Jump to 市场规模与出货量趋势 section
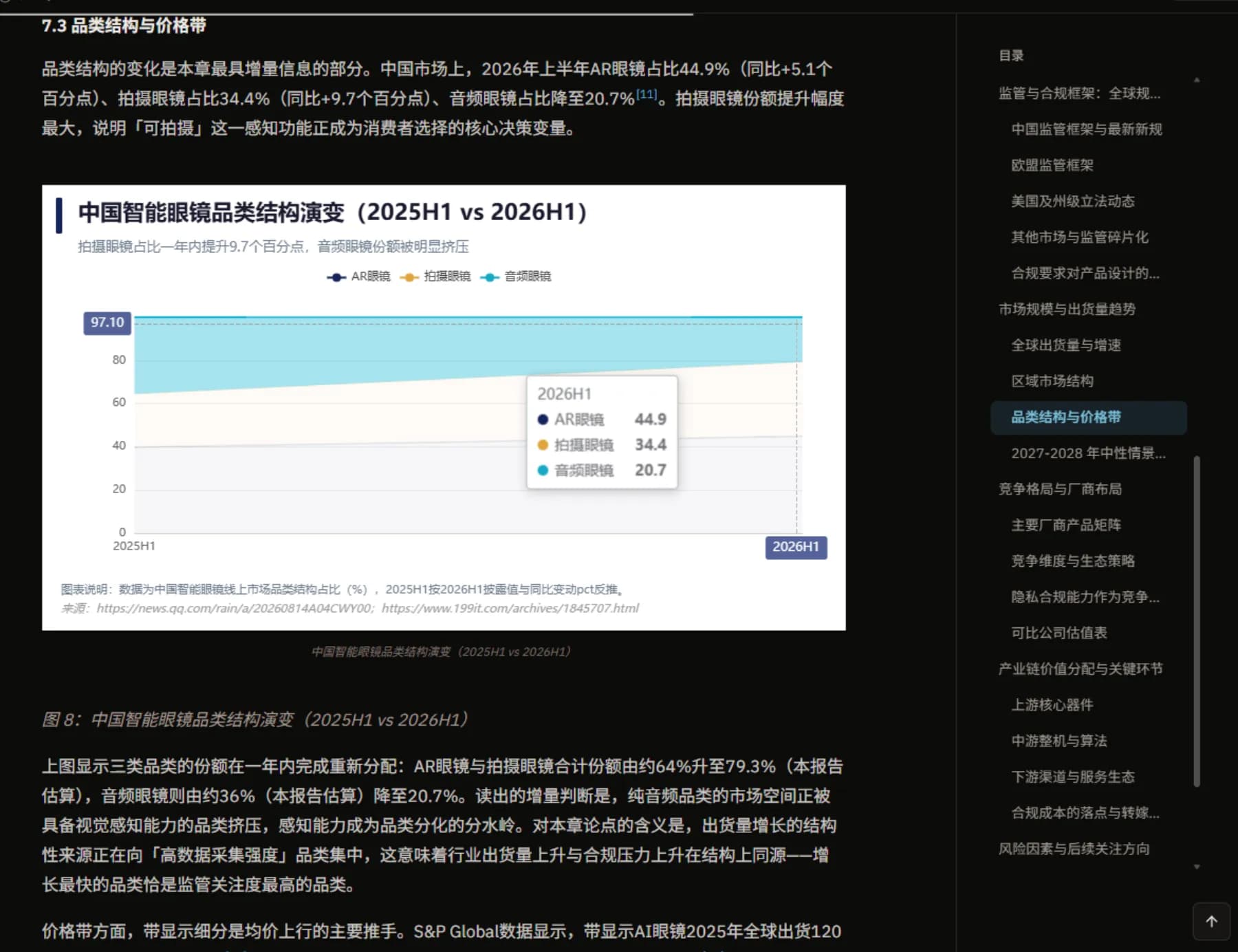 point(1067,310)
